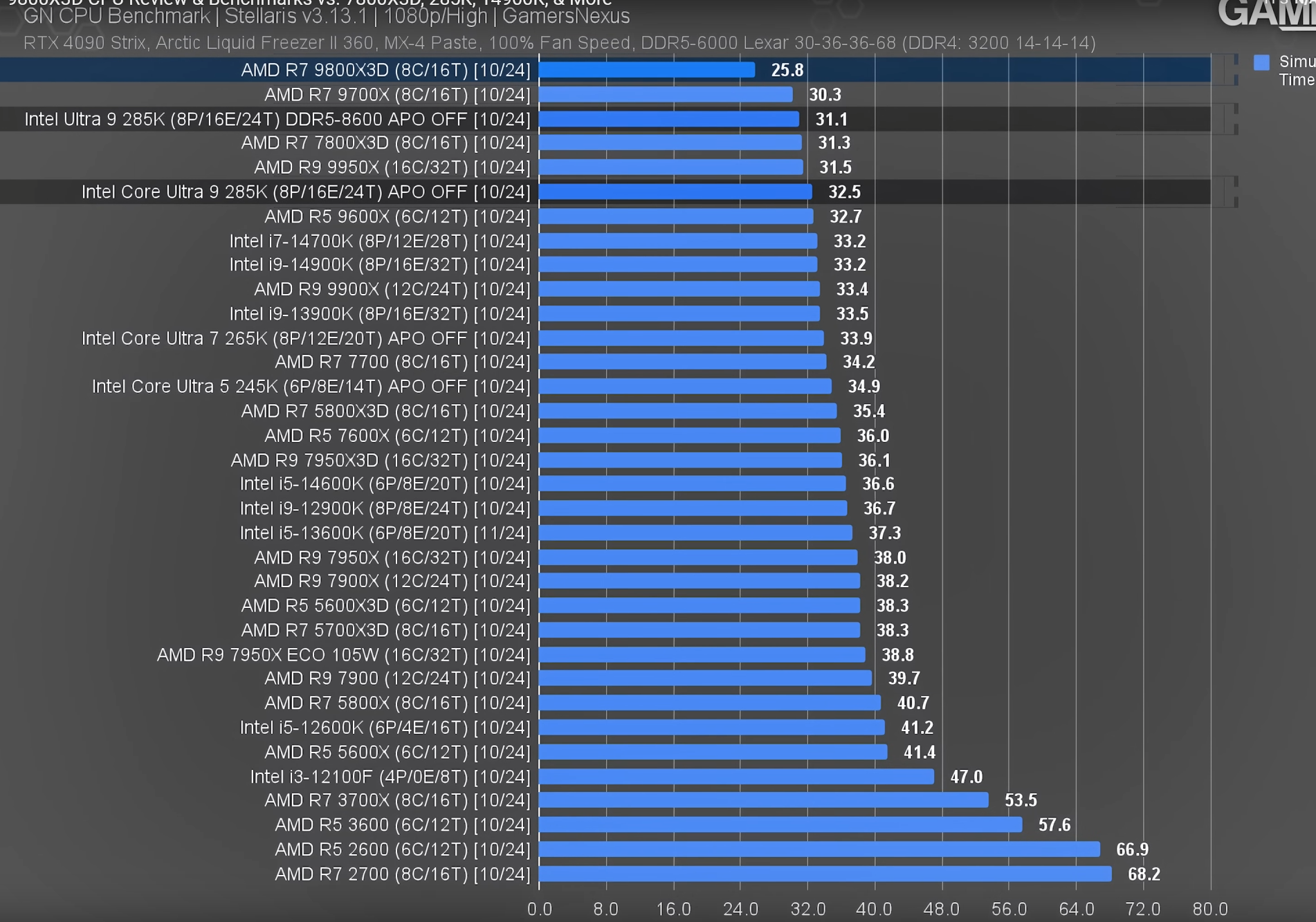Select the 'Intel i9-12900K' row label
Image resolution: width=1316 pixels, height=922 pixels.
(385, 508)
